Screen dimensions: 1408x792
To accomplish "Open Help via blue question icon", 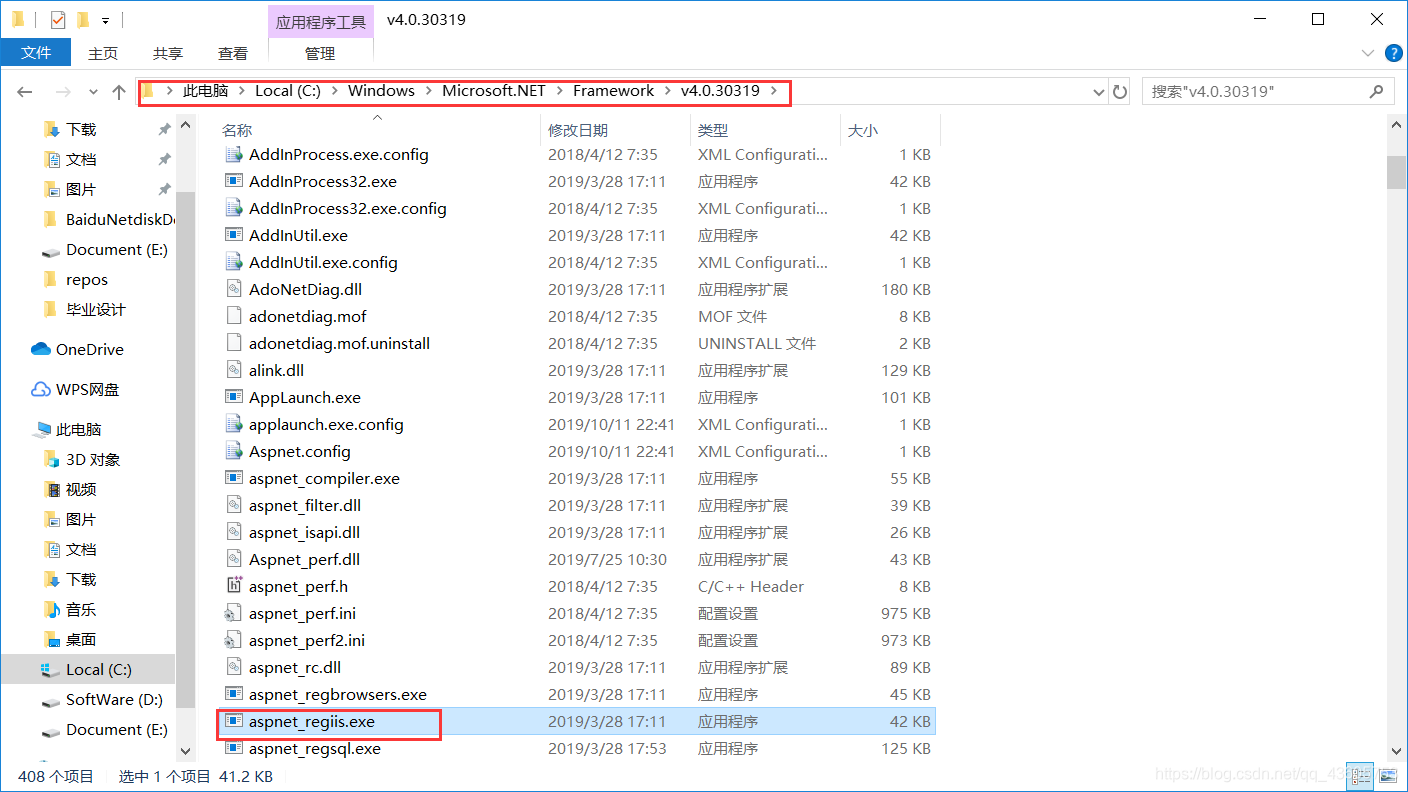I will click(1394, 53).
